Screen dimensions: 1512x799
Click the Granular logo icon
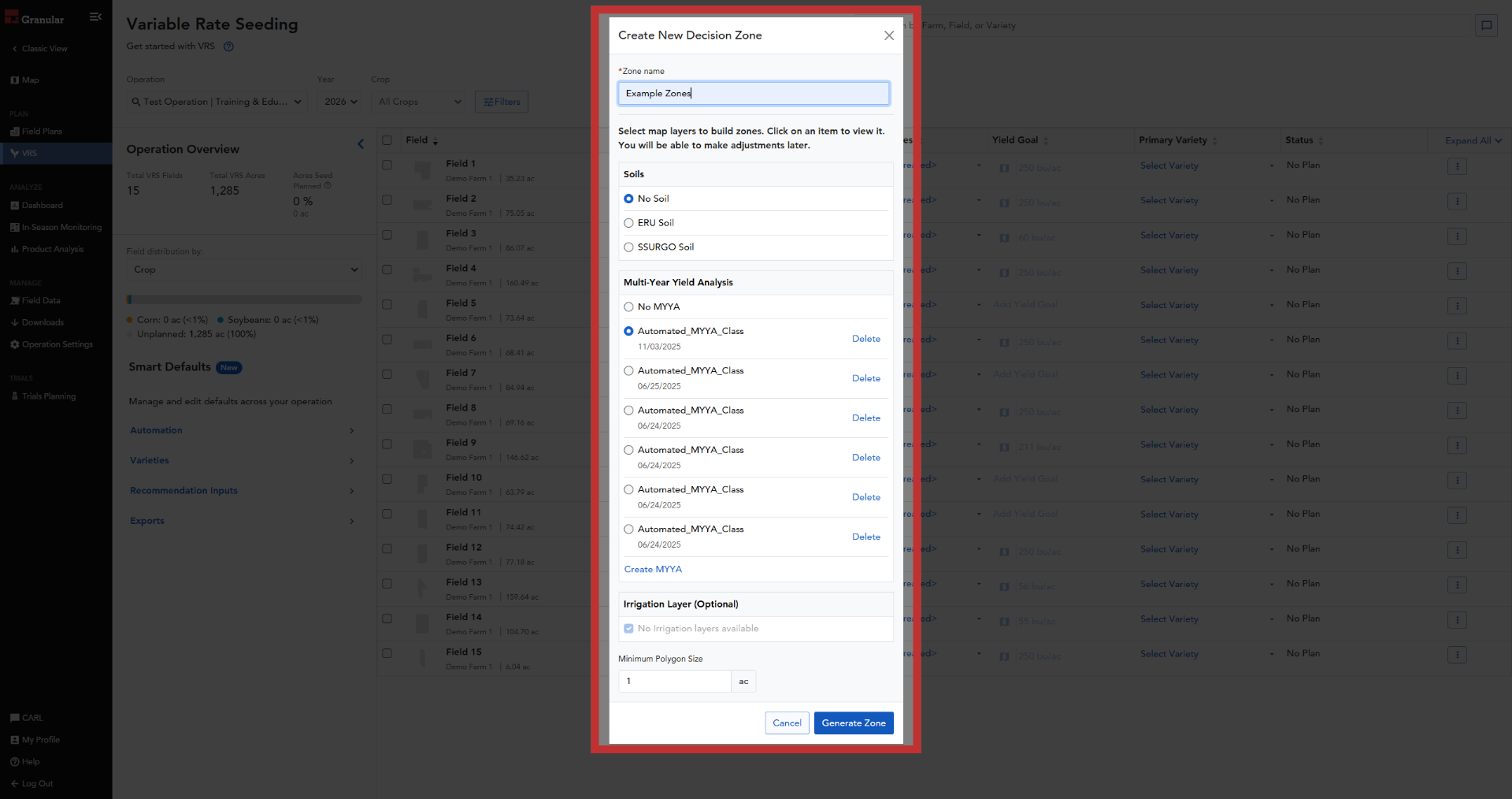11,17
